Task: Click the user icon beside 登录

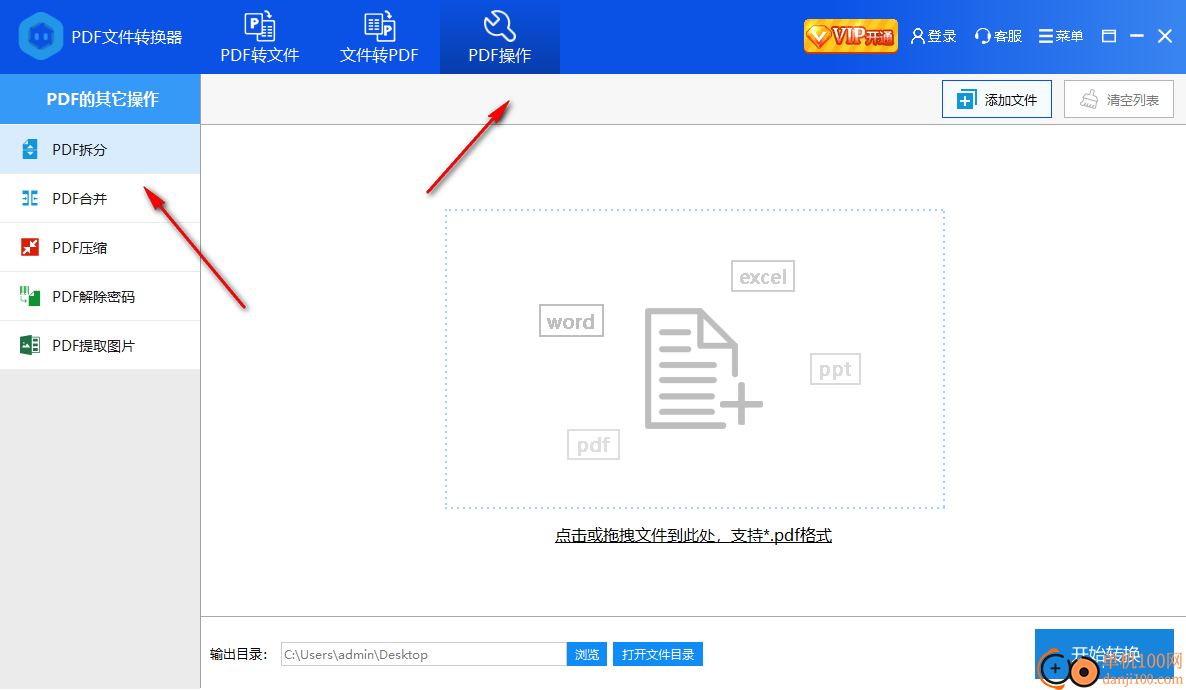Action: point(917,36)
